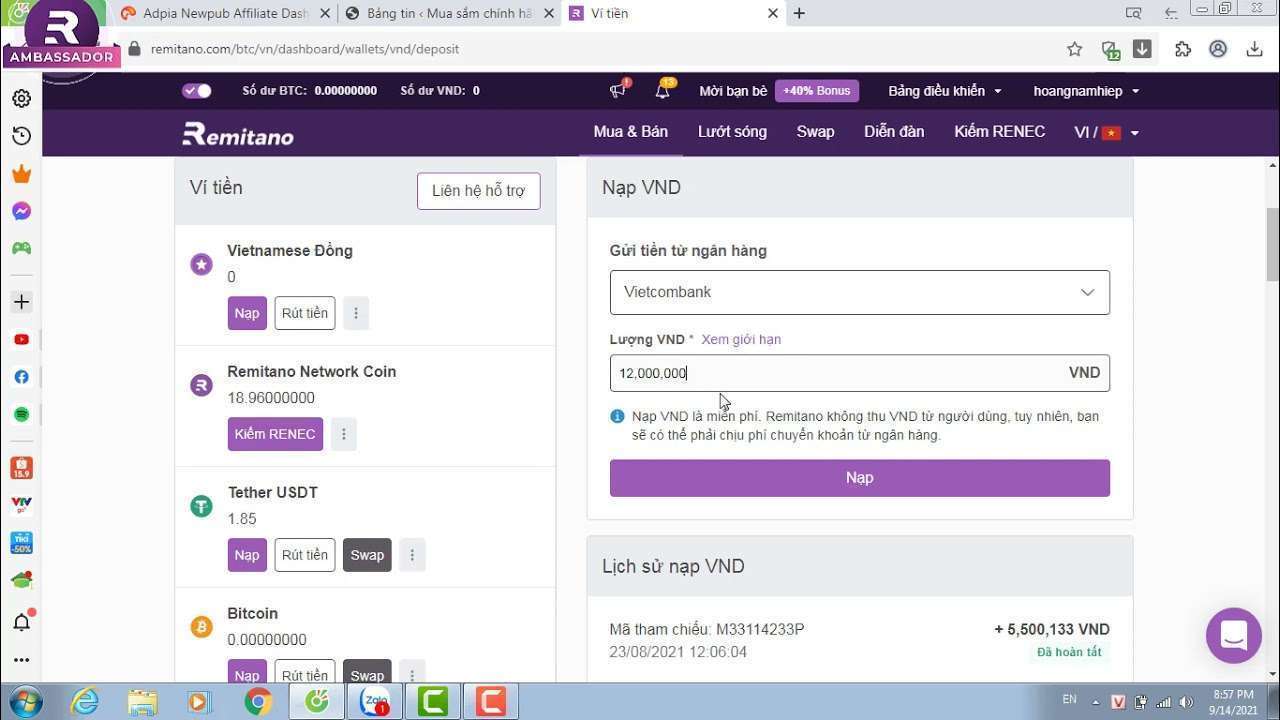Viewport: 1280px width, 720px height.
Task: Open the VI language selector
Action: coord(1106,133)
